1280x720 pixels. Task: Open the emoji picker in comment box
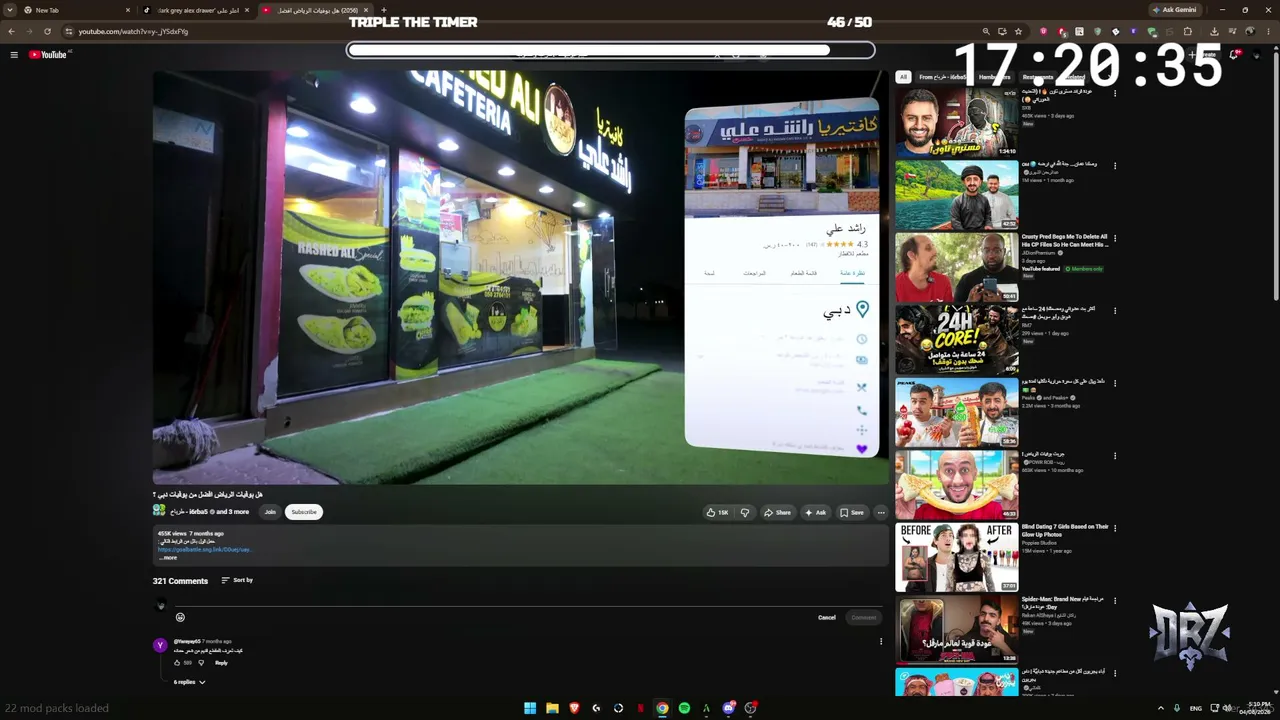point(180,617)
